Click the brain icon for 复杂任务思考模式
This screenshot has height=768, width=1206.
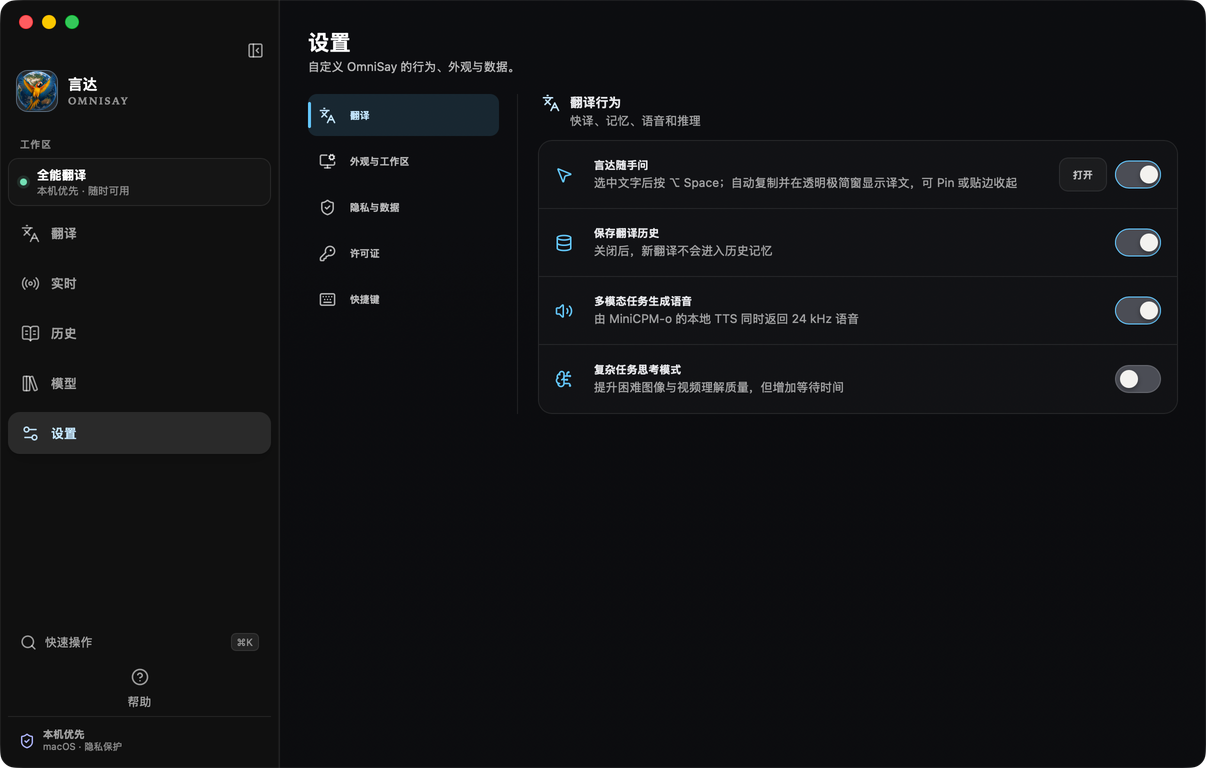(x=564, y=379)
